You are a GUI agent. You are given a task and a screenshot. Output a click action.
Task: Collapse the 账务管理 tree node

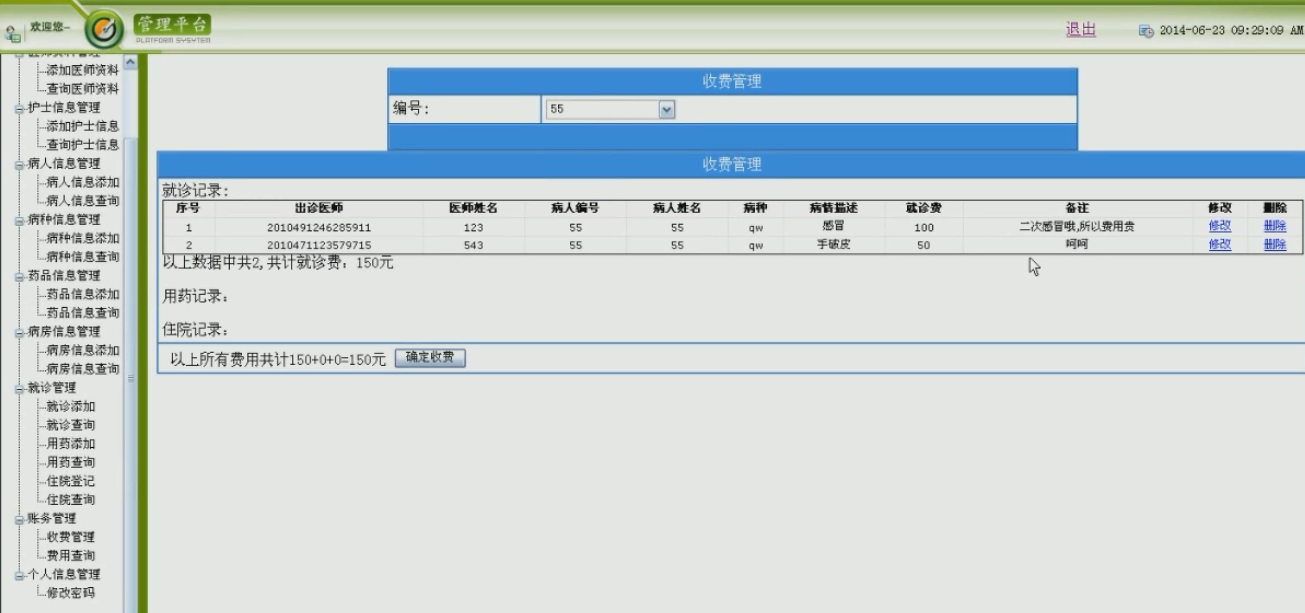coord(19,519)
